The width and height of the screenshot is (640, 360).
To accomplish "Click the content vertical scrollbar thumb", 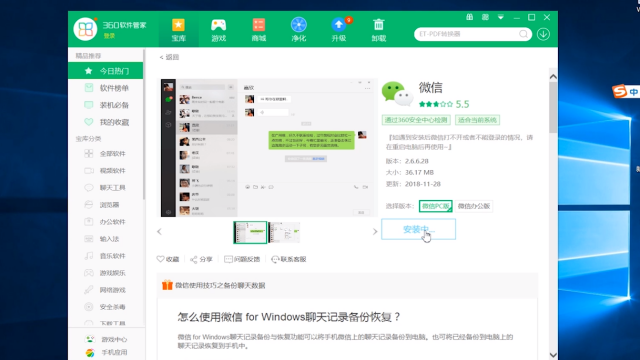I will pyautogui.click(x=553, y=107).
